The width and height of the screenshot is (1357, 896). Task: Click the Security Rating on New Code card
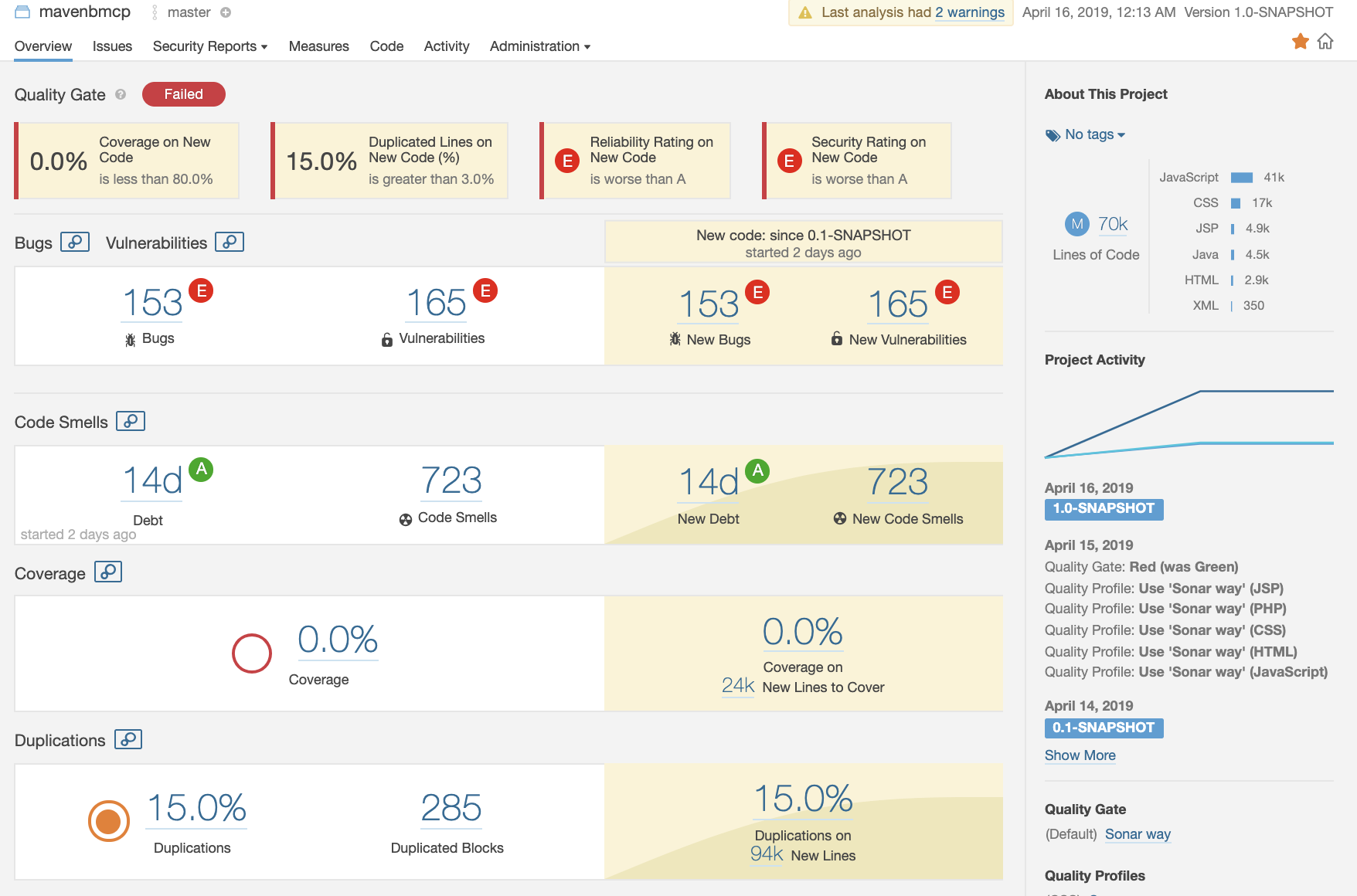tap(856, 161)
